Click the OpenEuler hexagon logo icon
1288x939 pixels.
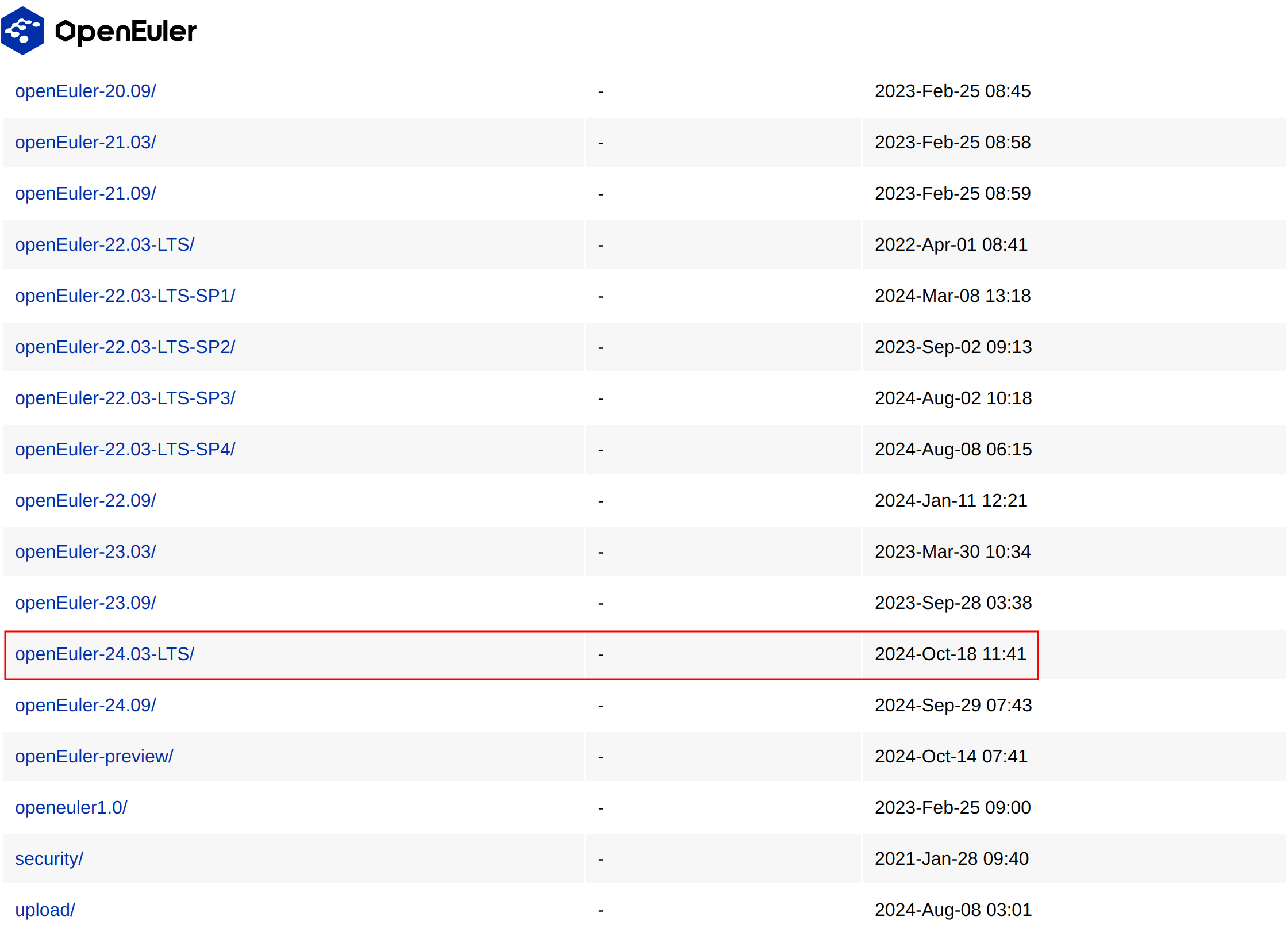click(x=22, y=30)
